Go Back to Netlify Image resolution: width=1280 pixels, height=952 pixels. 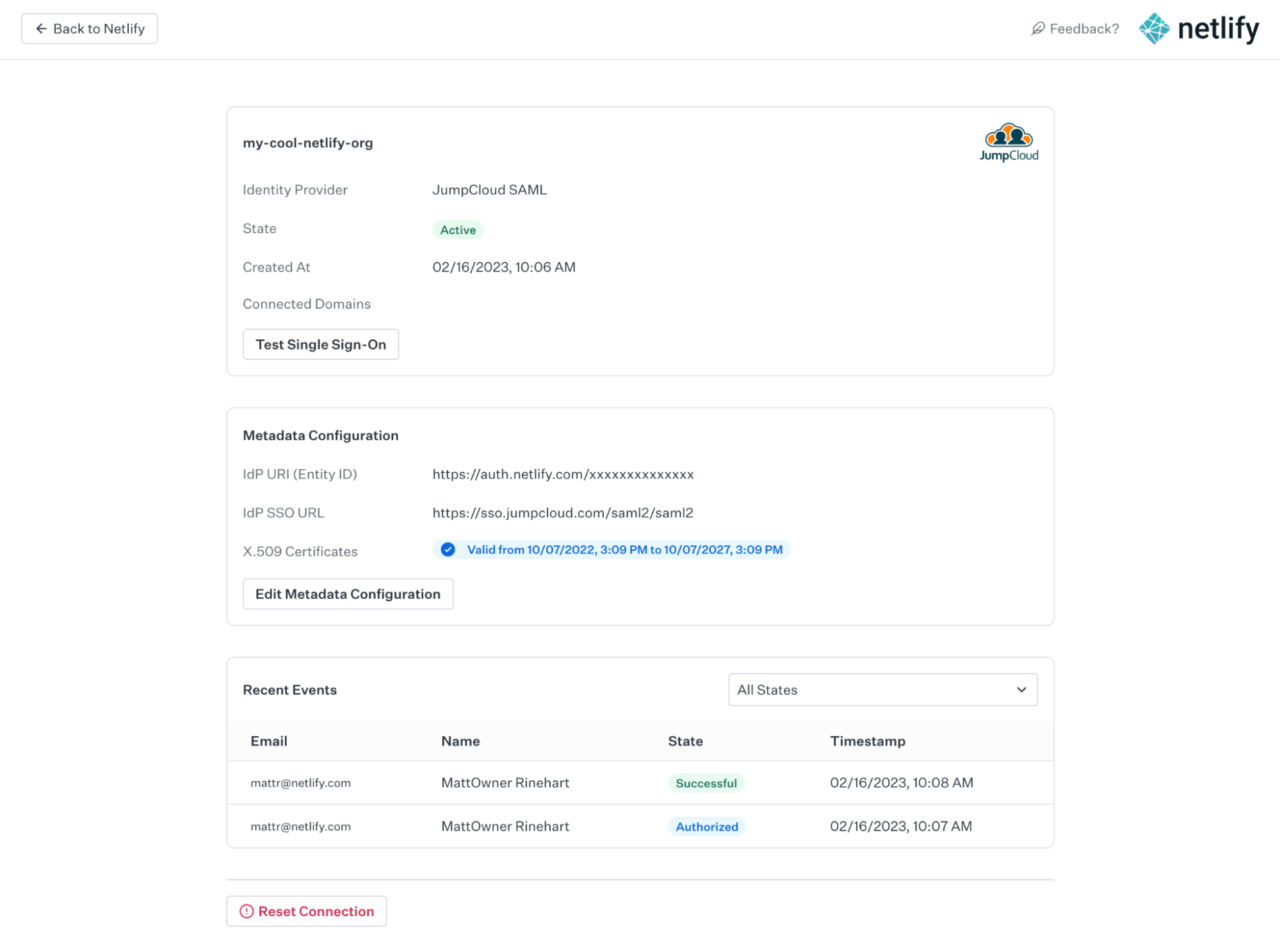[x=90, y=29]
